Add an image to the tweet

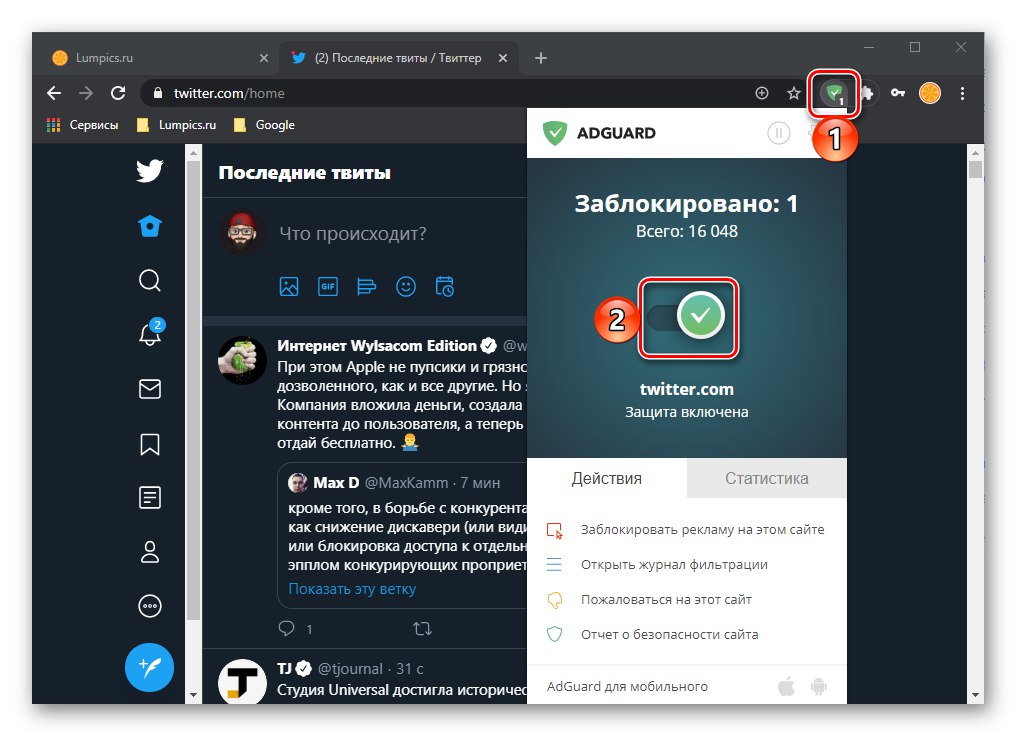pos(289,286)
